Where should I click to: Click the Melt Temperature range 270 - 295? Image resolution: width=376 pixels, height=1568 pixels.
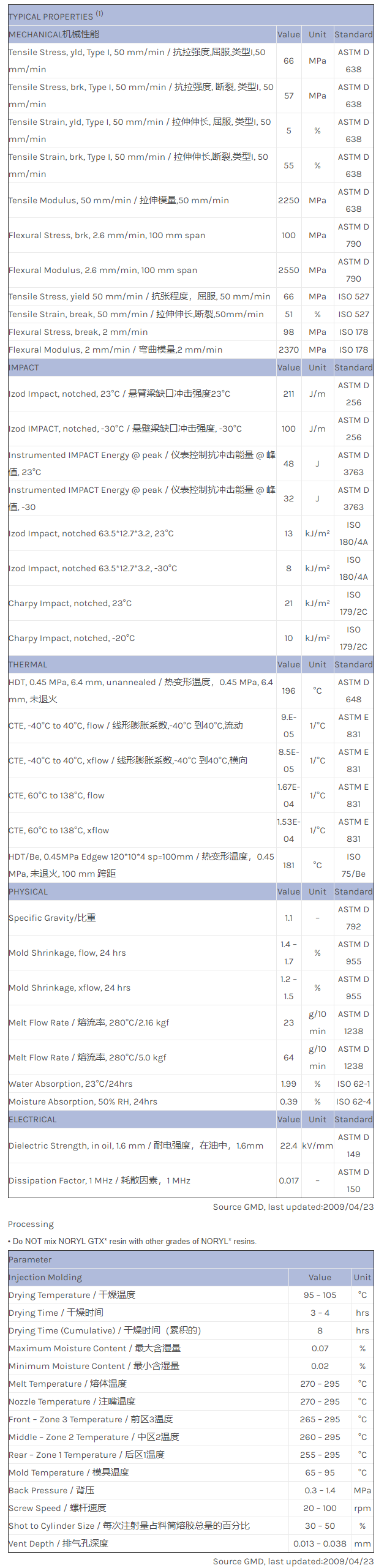pyautogui.click(x=320, y=1384)
